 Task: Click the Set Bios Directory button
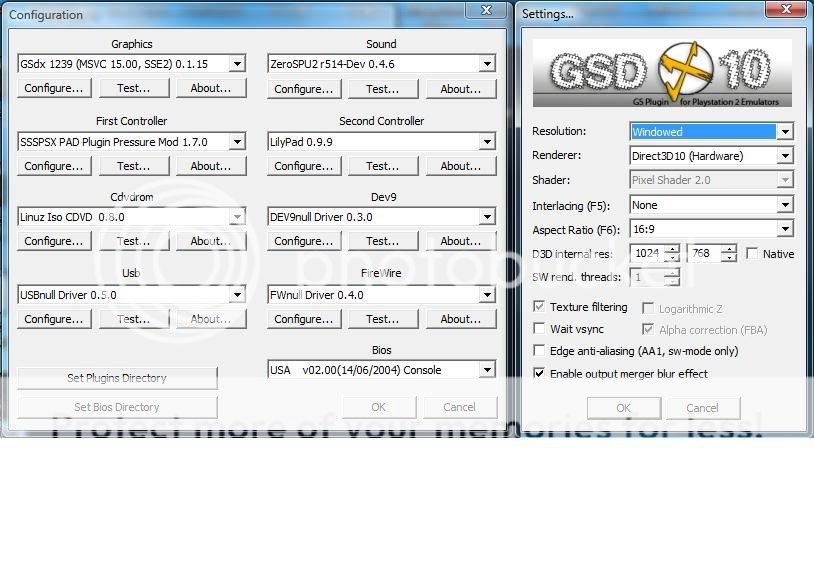pyautogui.click(x=117, y=407)
